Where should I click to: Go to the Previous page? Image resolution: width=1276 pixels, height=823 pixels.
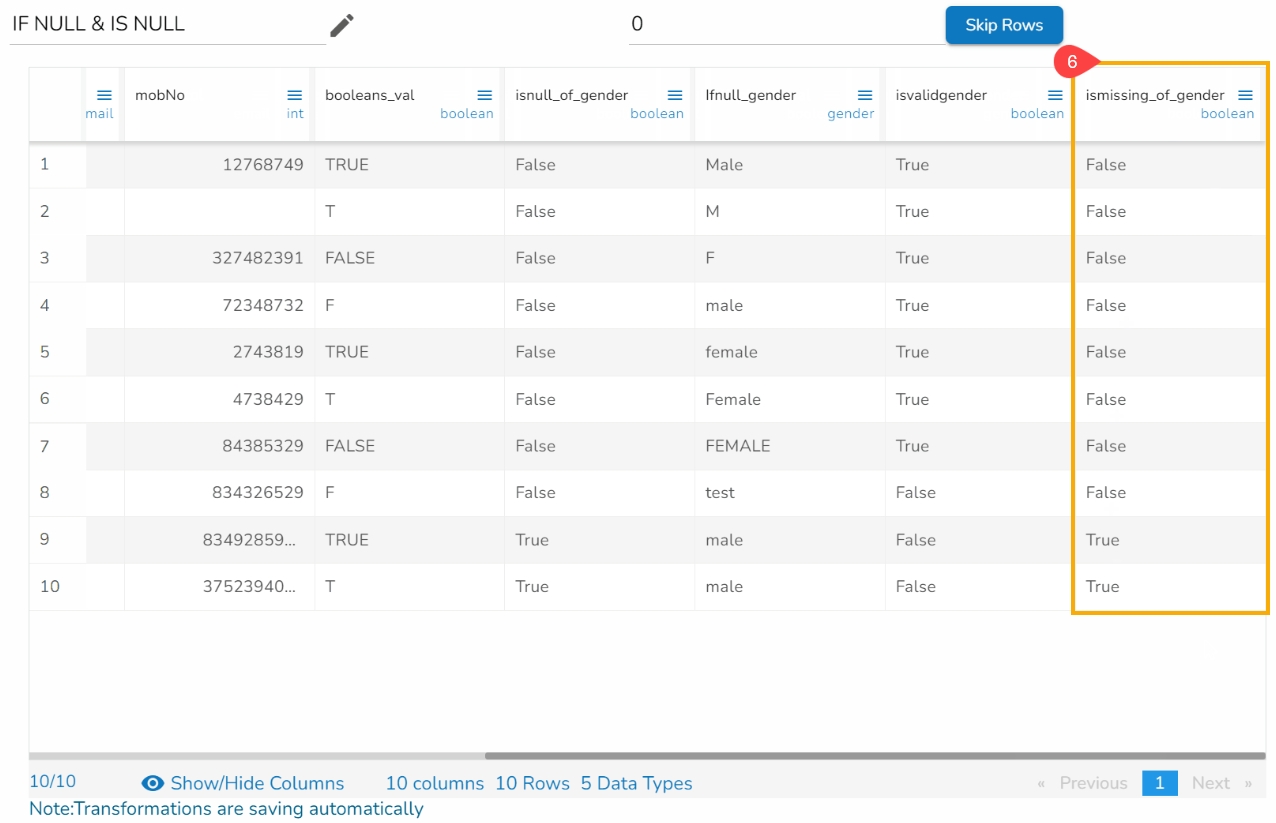1092,783
